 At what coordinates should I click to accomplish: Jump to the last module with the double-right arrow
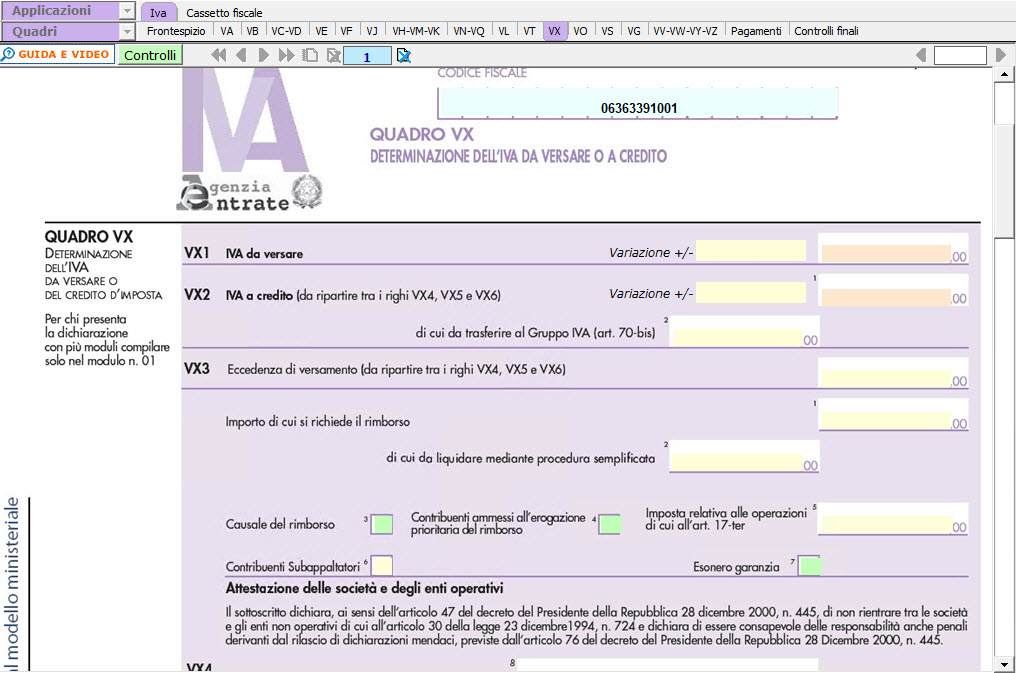(x=286, y=56)
